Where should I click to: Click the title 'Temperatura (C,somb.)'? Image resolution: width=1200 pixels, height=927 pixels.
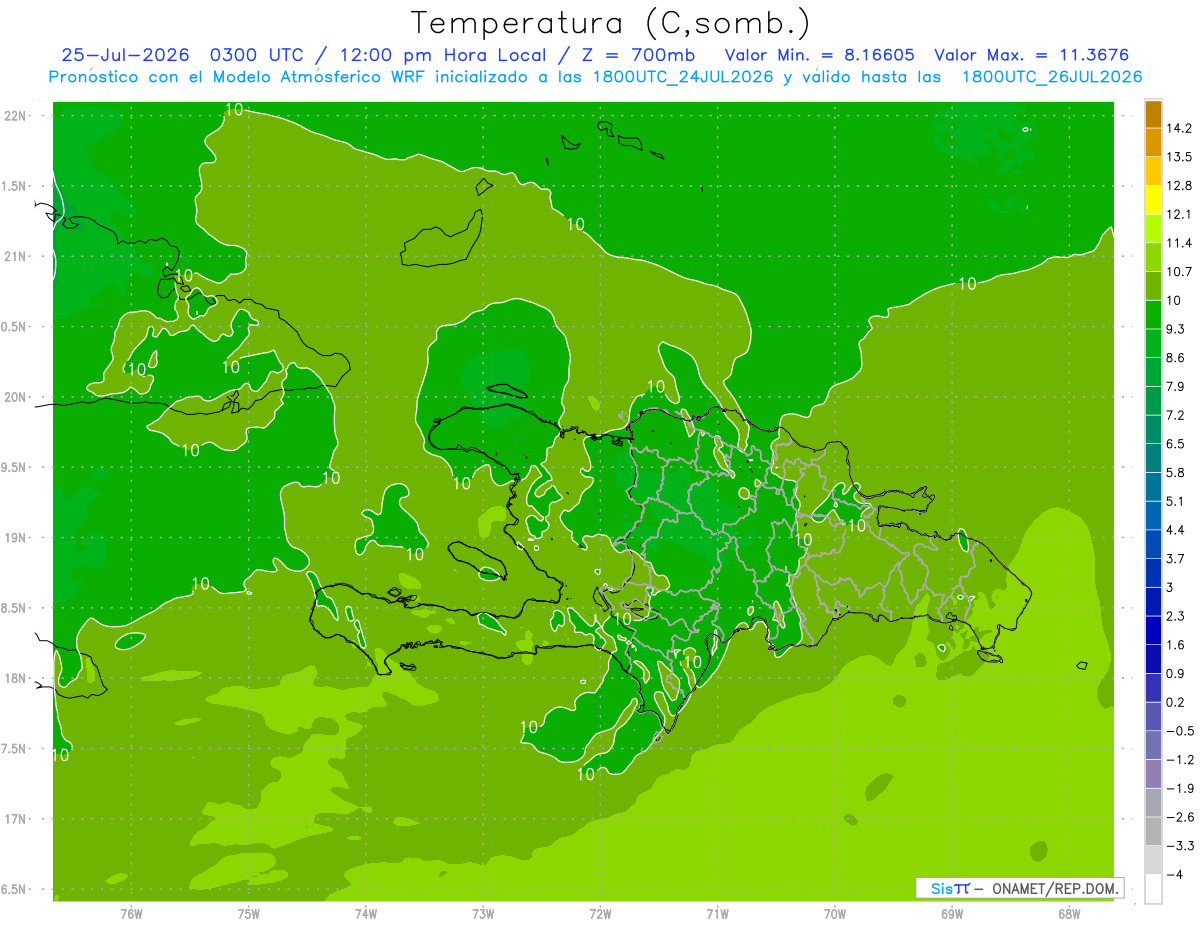(x=611, y=23)
